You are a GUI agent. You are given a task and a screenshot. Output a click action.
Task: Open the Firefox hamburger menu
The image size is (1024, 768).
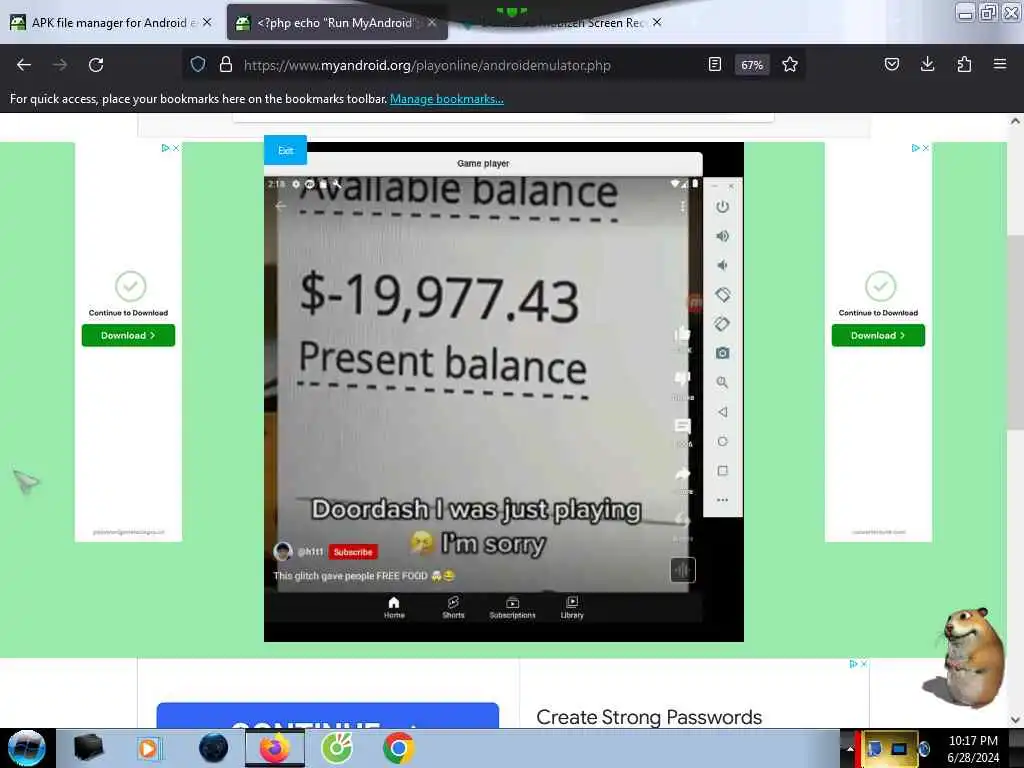(x=1000, y=64)
